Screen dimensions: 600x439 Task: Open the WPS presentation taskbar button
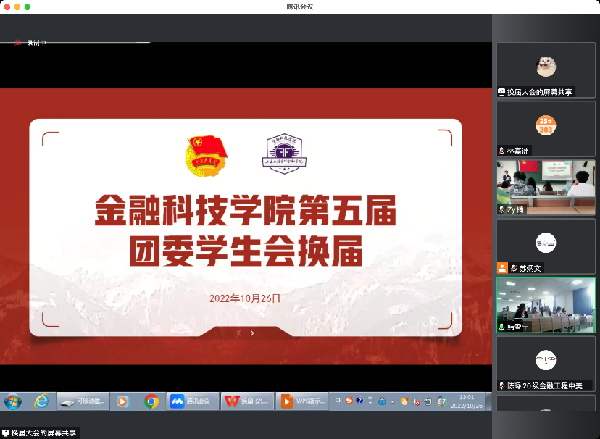point(304,401)
